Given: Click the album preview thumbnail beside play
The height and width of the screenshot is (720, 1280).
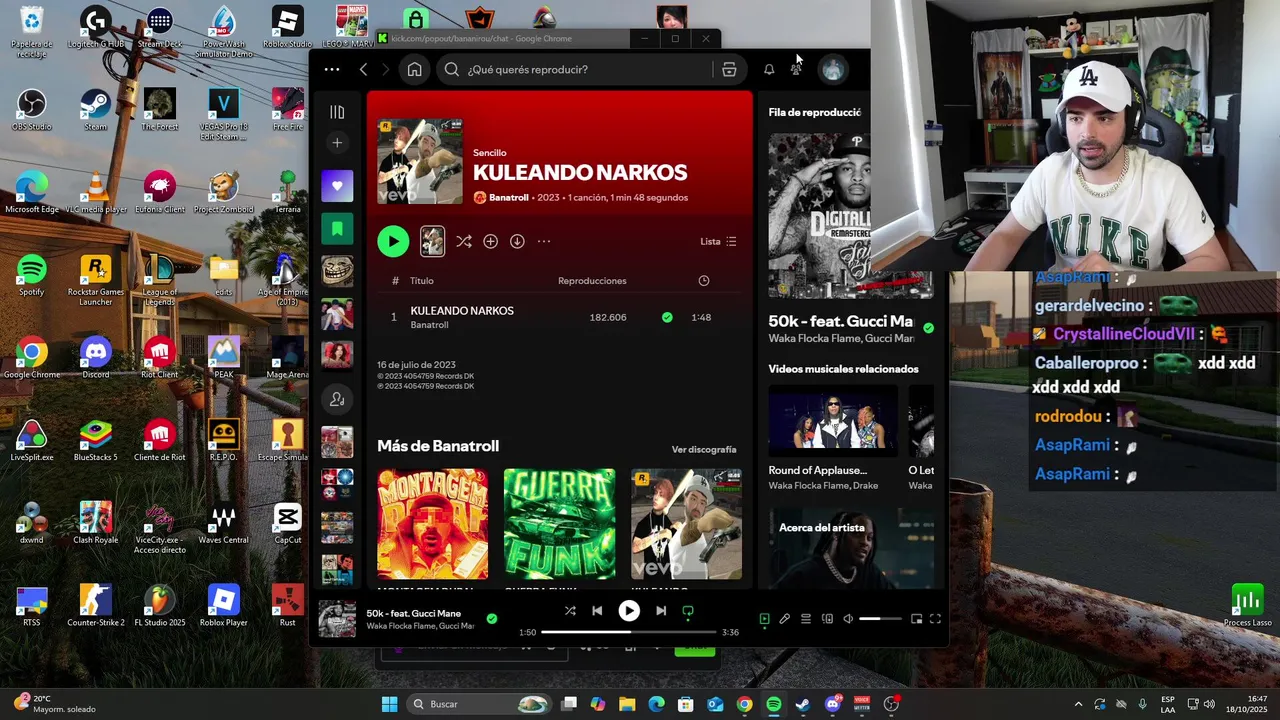Looking at the screenshot, I should point(432,241).
